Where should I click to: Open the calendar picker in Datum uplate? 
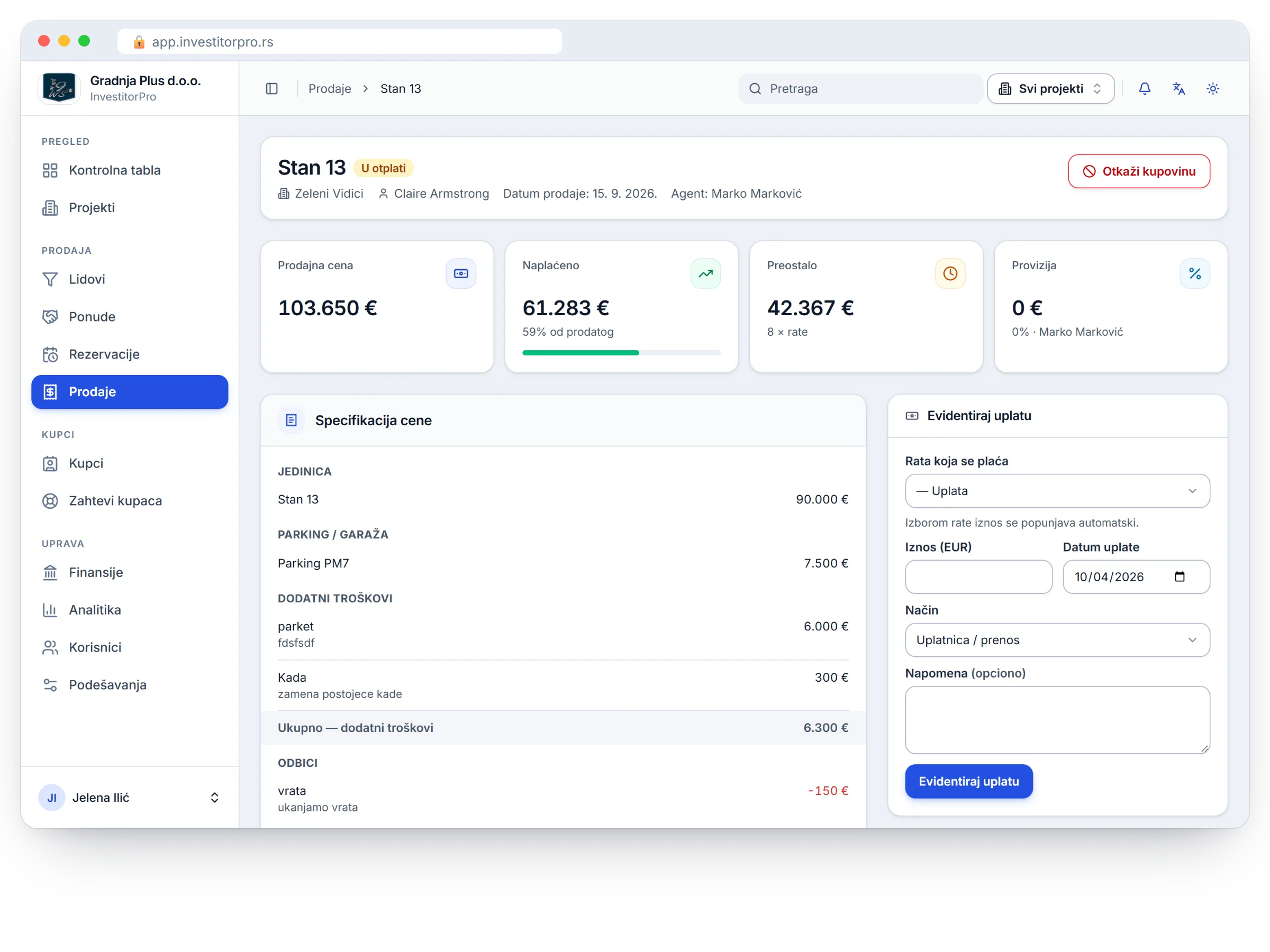click(1180, 576)
